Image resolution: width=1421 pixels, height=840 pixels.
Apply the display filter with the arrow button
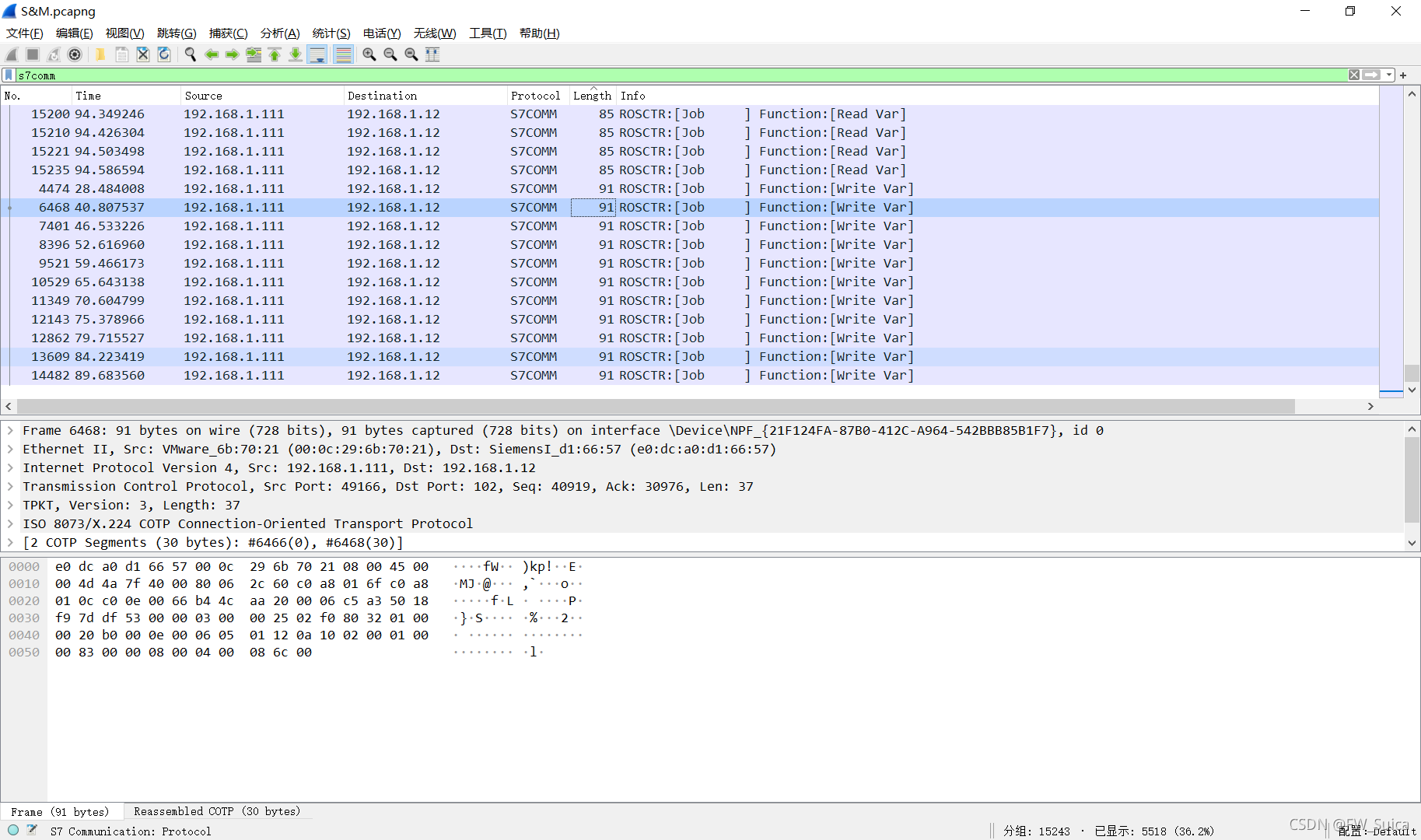[1371, 75]
